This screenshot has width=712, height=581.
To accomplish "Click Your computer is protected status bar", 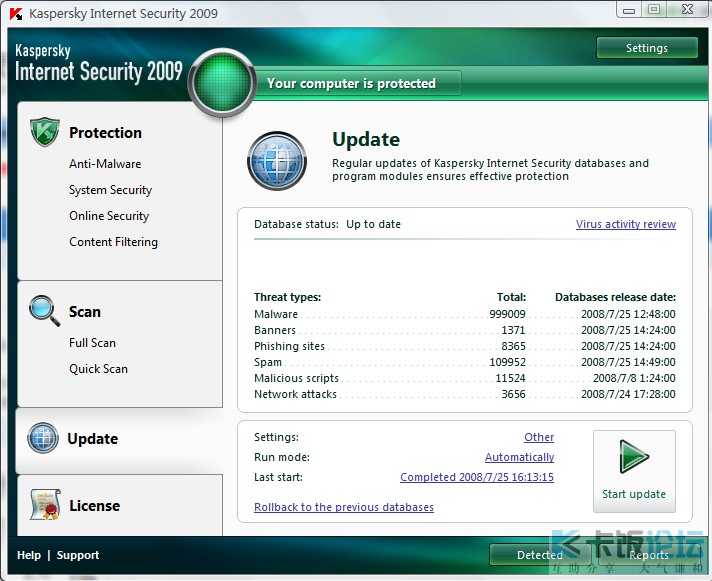I will pyautogui.click(x=359, y=83).
